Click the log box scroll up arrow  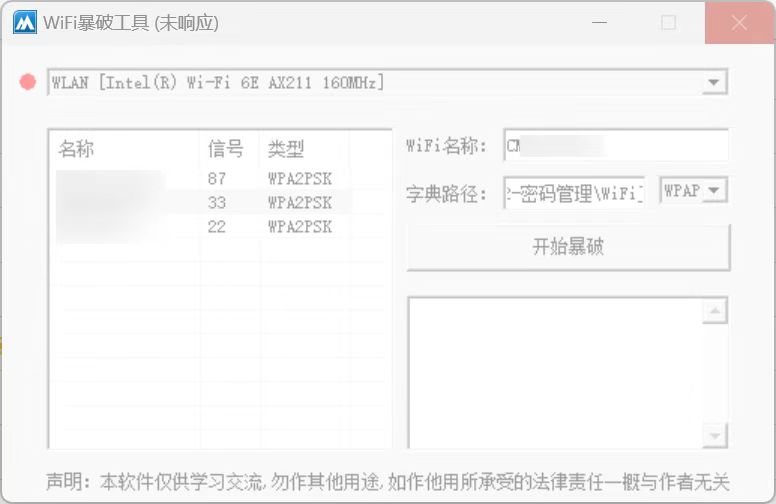715,311
